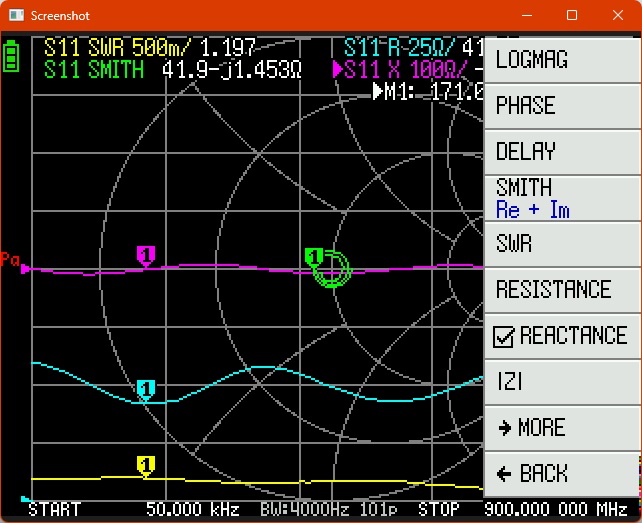Choose the |Z| impedance magnitude format

coord(562,381)
